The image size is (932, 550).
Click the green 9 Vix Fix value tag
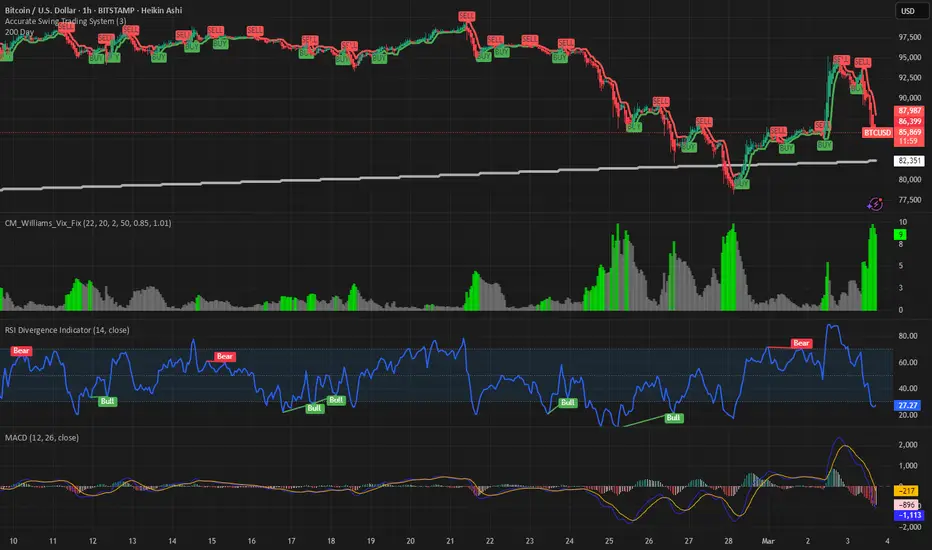pyautogui.click(x=900, y=235)
